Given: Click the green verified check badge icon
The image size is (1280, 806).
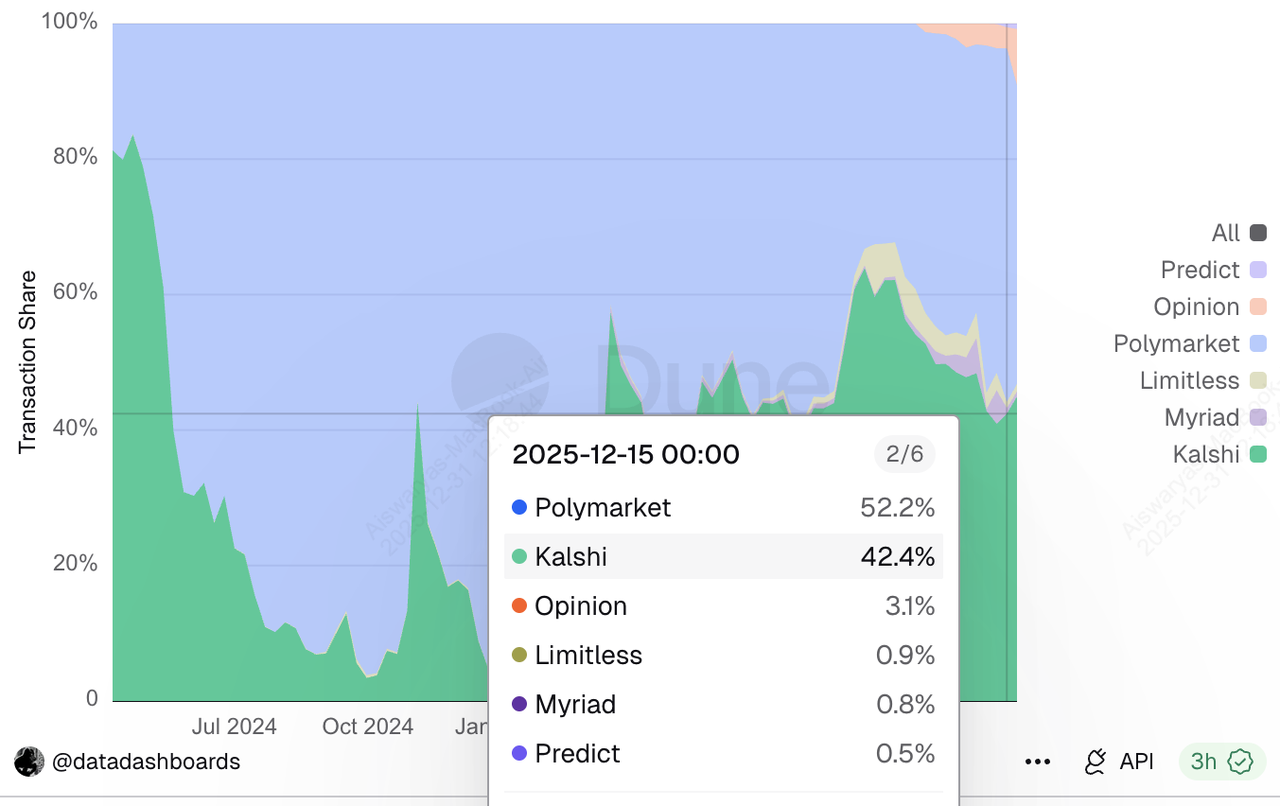Looking at the screenshot, I should [1240, 762].
